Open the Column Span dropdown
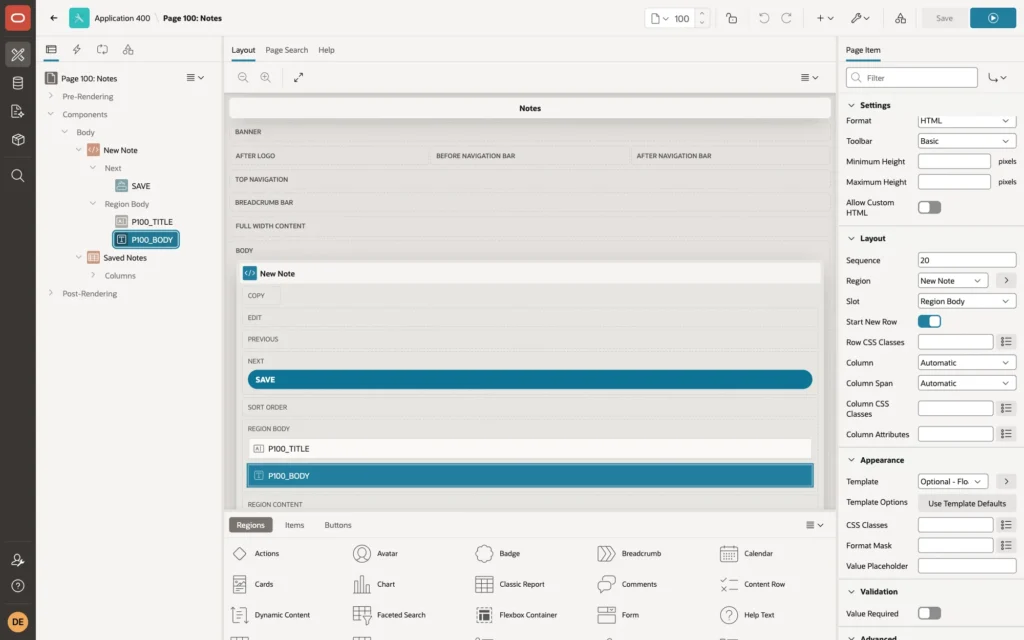 966,383
